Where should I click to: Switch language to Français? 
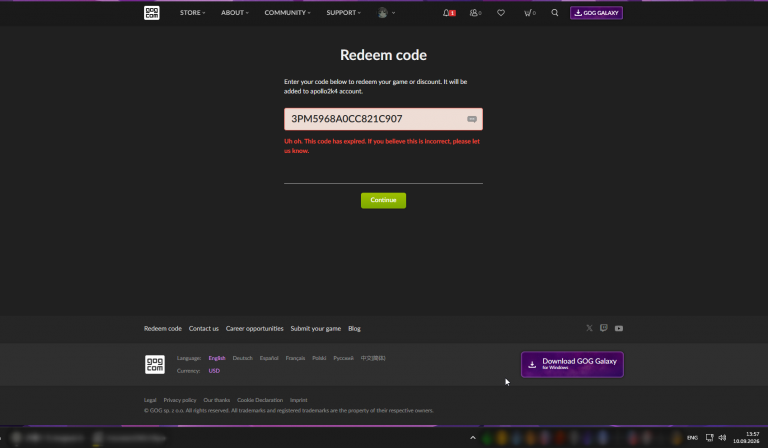(295, 358)
